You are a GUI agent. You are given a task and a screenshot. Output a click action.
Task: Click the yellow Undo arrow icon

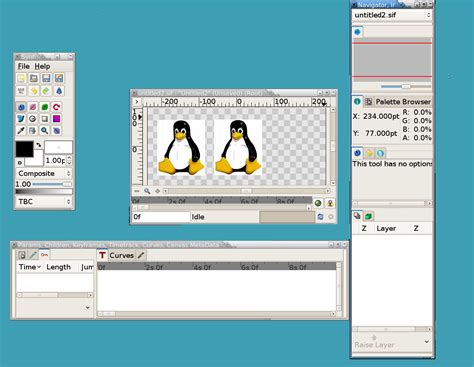(x=34, y=91)
